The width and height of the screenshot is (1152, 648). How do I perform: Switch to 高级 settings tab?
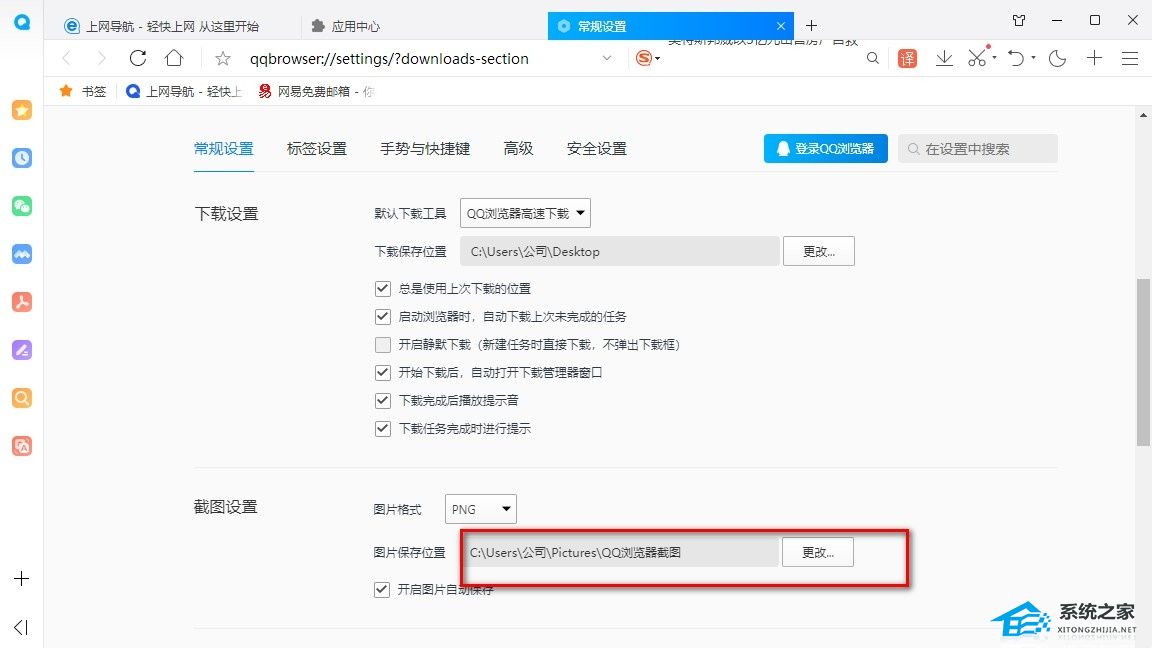click(518, 148)
